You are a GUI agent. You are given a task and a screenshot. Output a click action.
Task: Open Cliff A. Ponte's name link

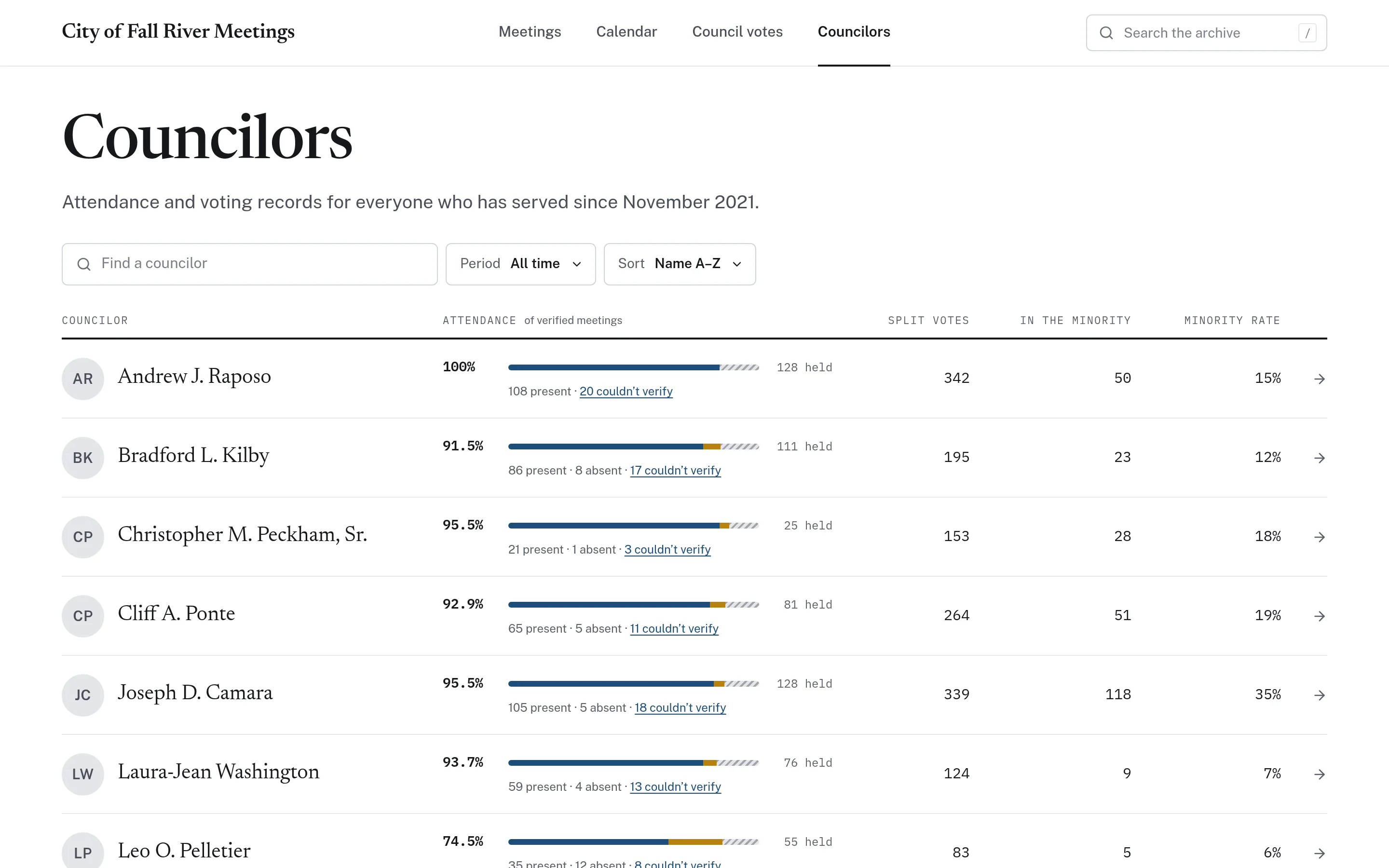pyautogui.click(x=176, y=614)
